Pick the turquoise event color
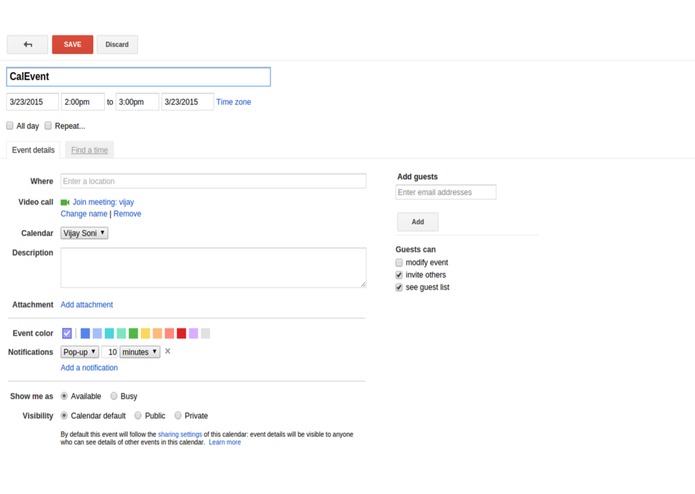Screen dimensions: 695x494 pyautogui.click(x=109, y=333)
